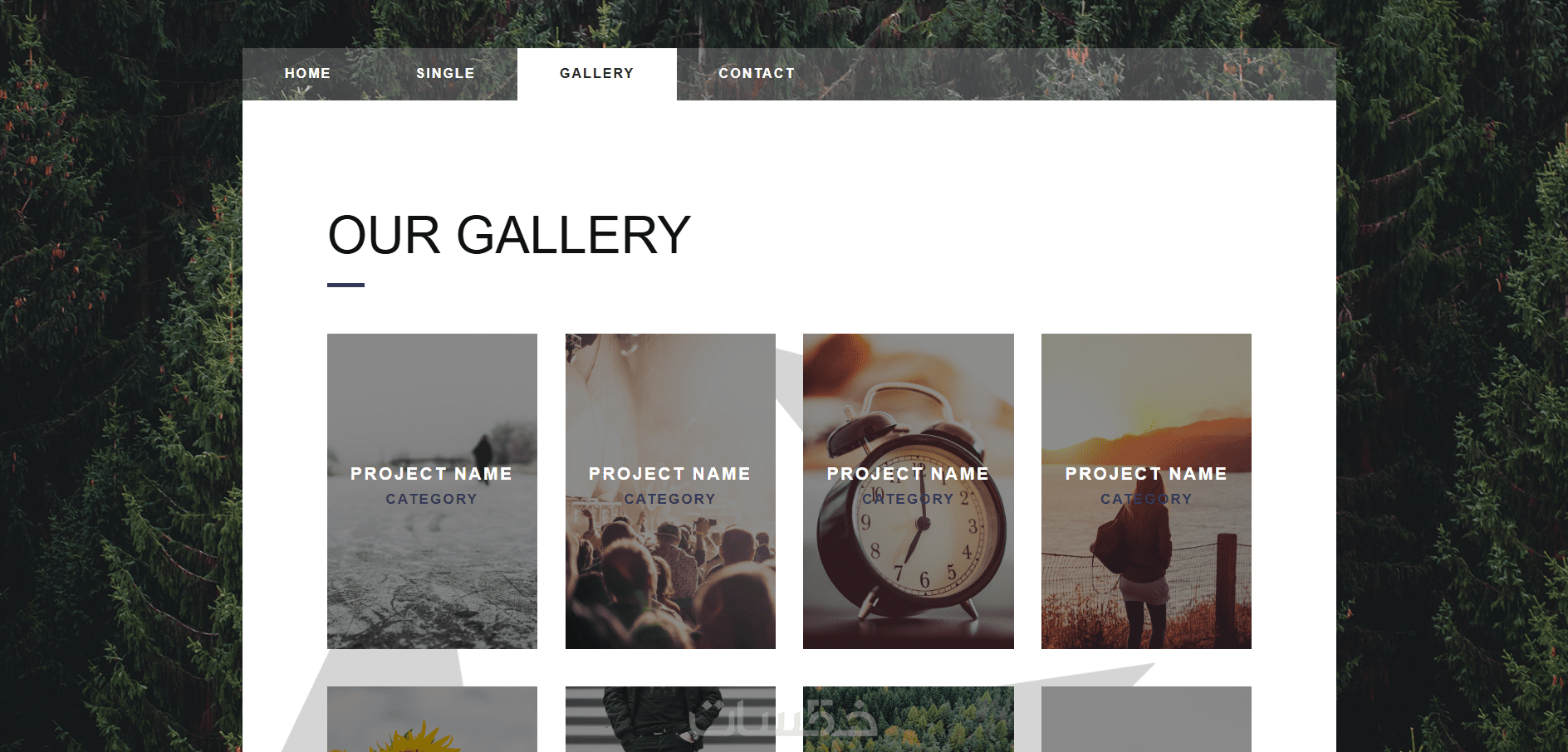Click Project Name on alarm clock card
The image size is (1568, 752).
908,474
